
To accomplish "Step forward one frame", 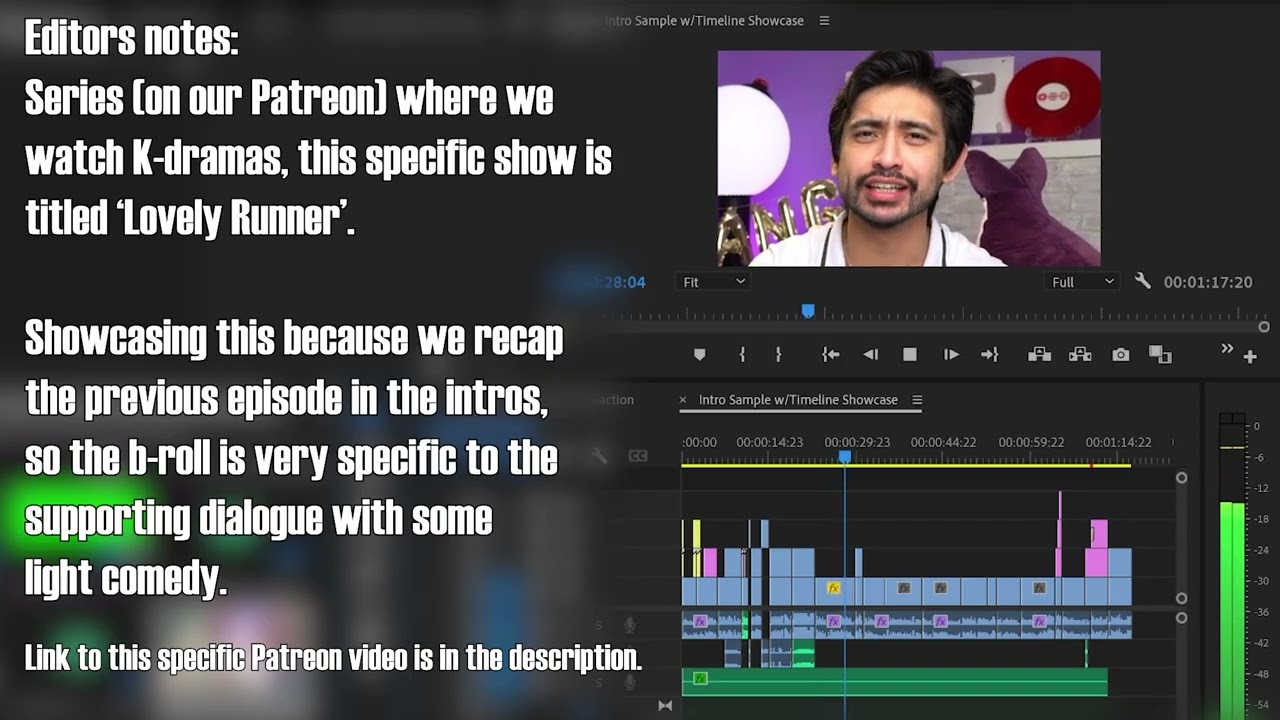I will [x=951, y=355].
